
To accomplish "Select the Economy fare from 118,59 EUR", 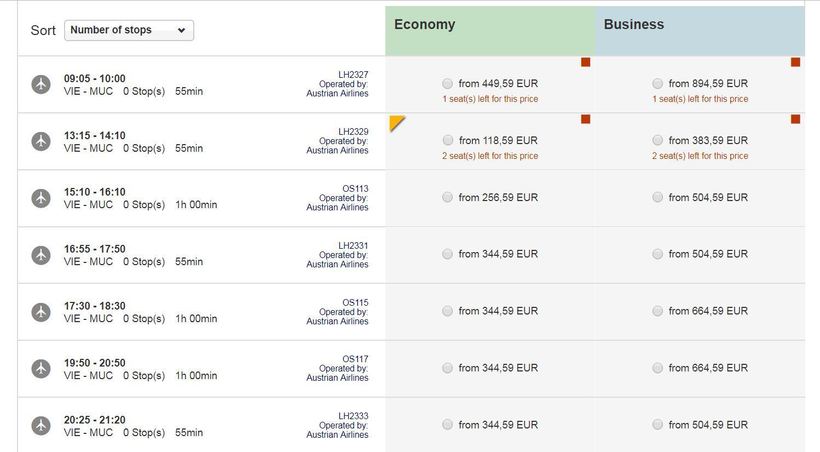I will [447, 141].
